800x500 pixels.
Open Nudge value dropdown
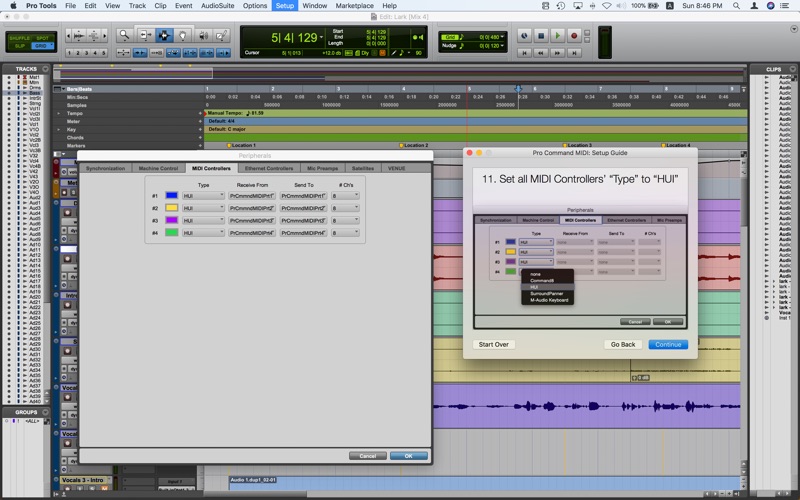503,45
